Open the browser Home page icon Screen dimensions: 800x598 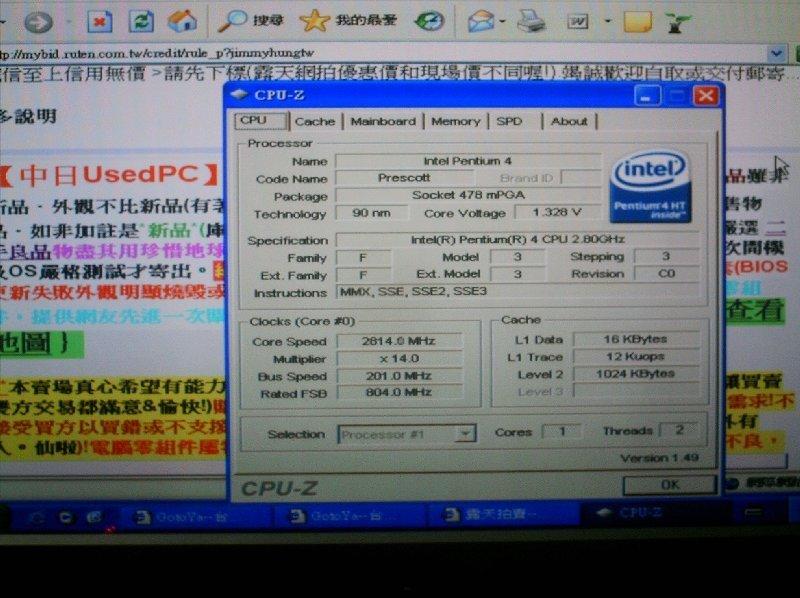pyautogui.click(x=180, y=20)
